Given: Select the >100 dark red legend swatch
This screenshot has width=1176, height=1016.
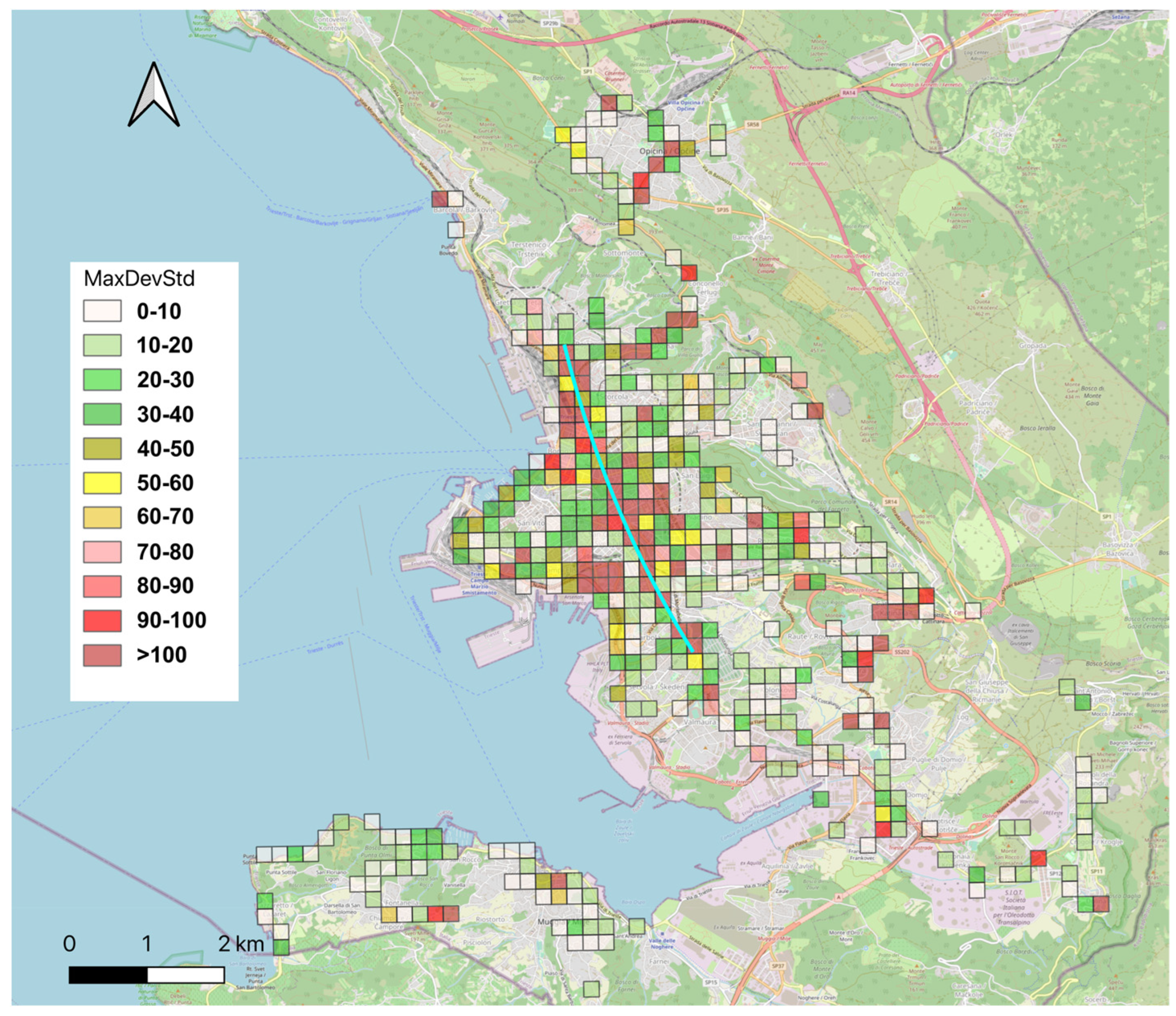Looking at the screenshot, I should click(102, 655).
